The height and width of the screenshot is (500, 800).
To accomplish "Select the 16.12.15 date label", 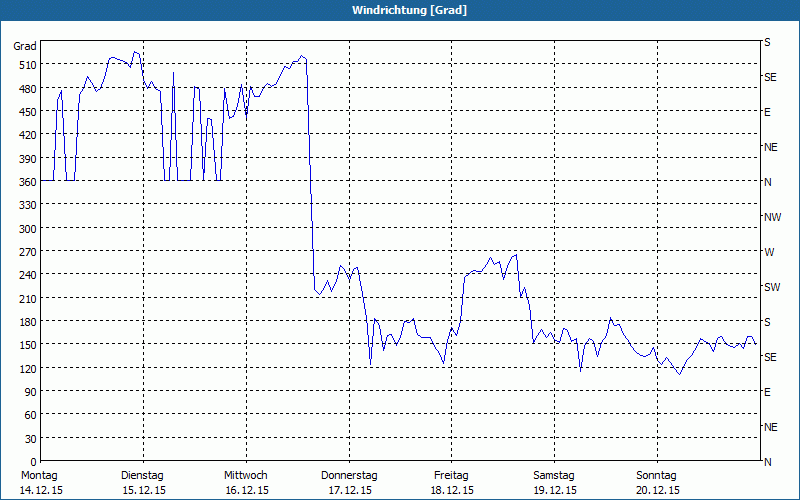I will tap(247, 490).
